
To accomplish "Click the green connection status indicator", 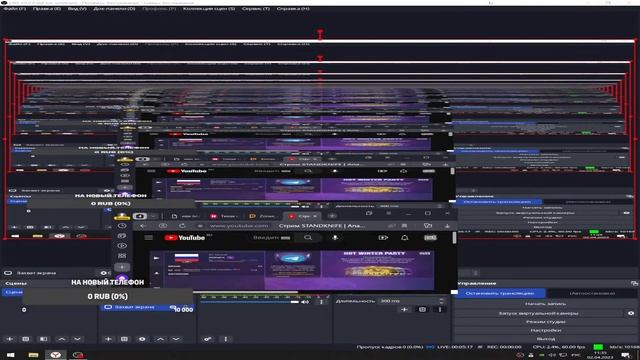I will coord(598,347).
